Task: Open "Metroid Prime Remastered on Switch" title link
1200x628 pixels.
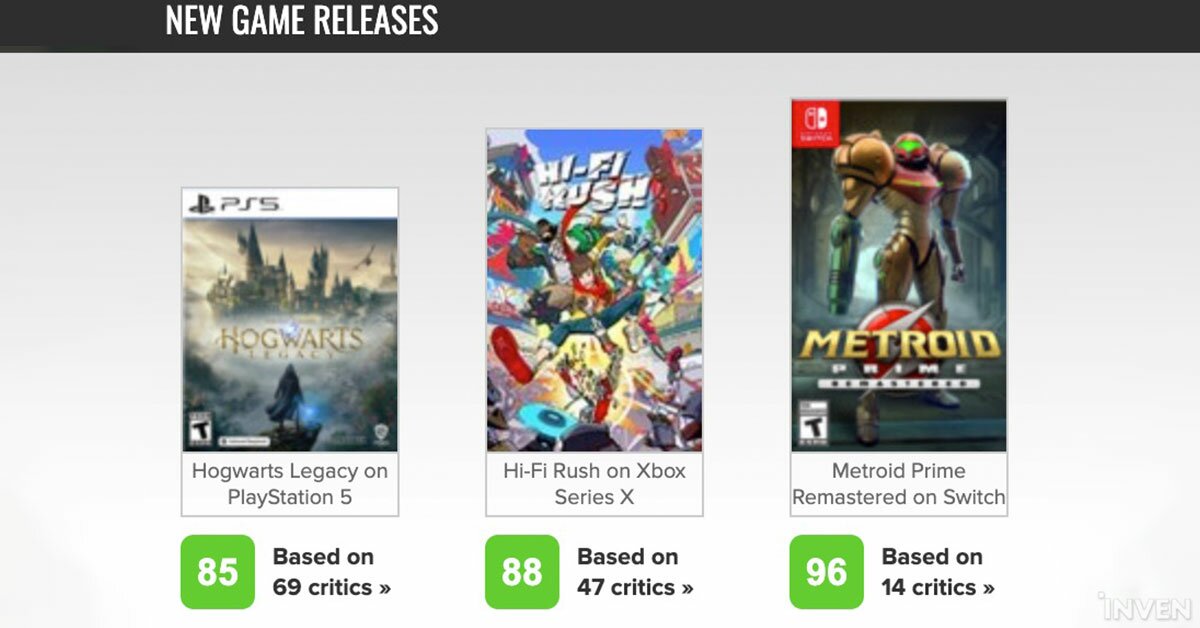Action: coord(899,483)
